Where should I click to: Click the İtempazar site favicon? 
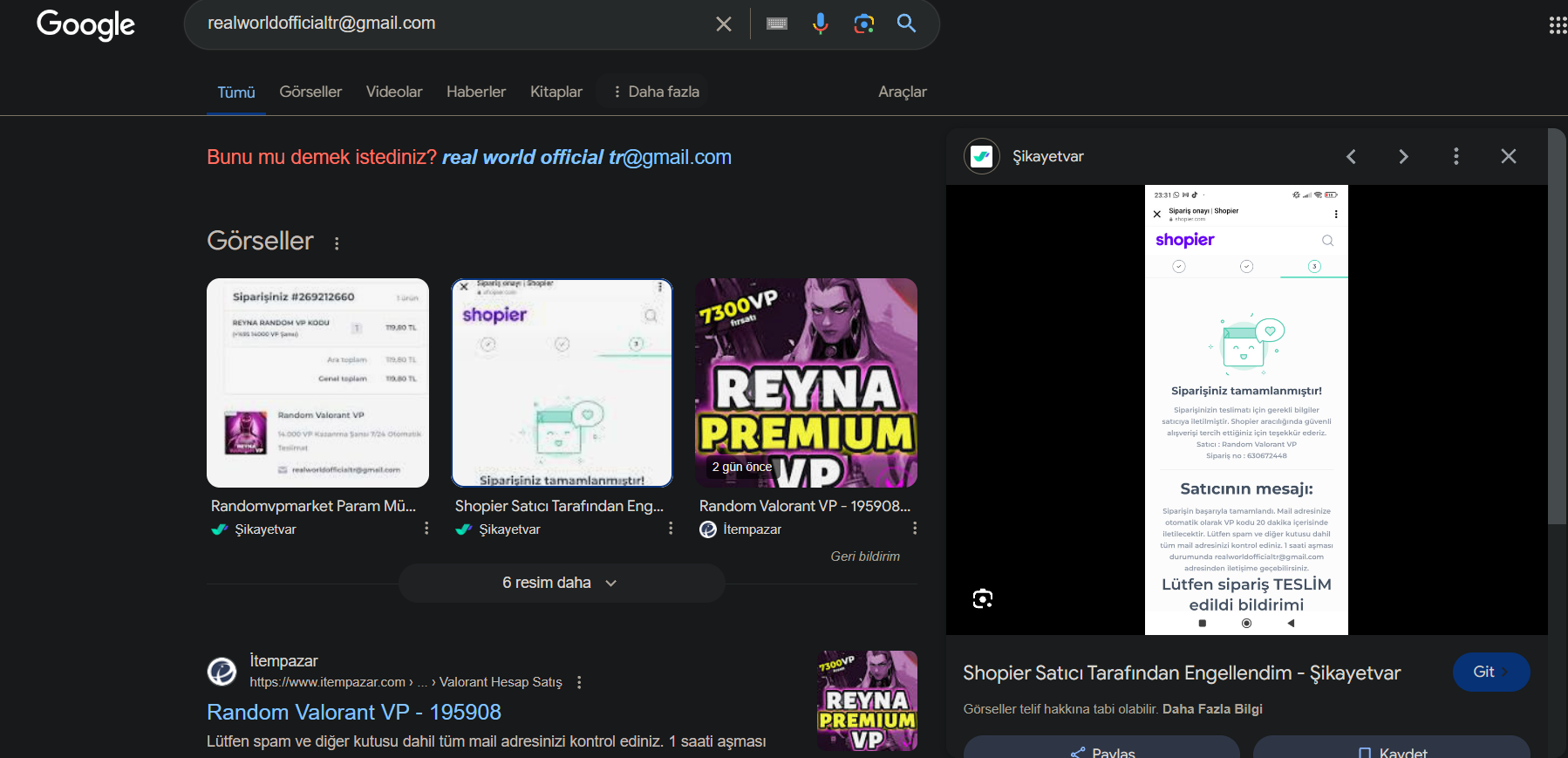click(x=222, y=672)
